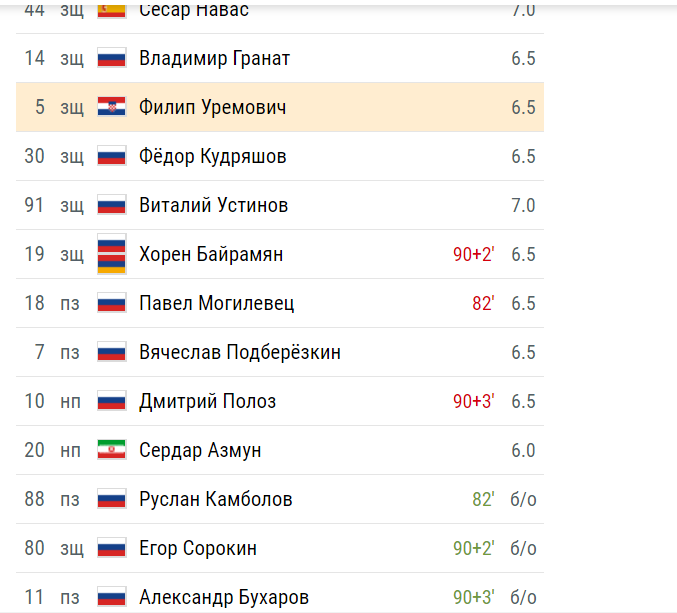Click the Armenian flag beside Хорен Байрамян
Image resolution: width=677 pixels, height=613 pixels.
pos(112,254)
